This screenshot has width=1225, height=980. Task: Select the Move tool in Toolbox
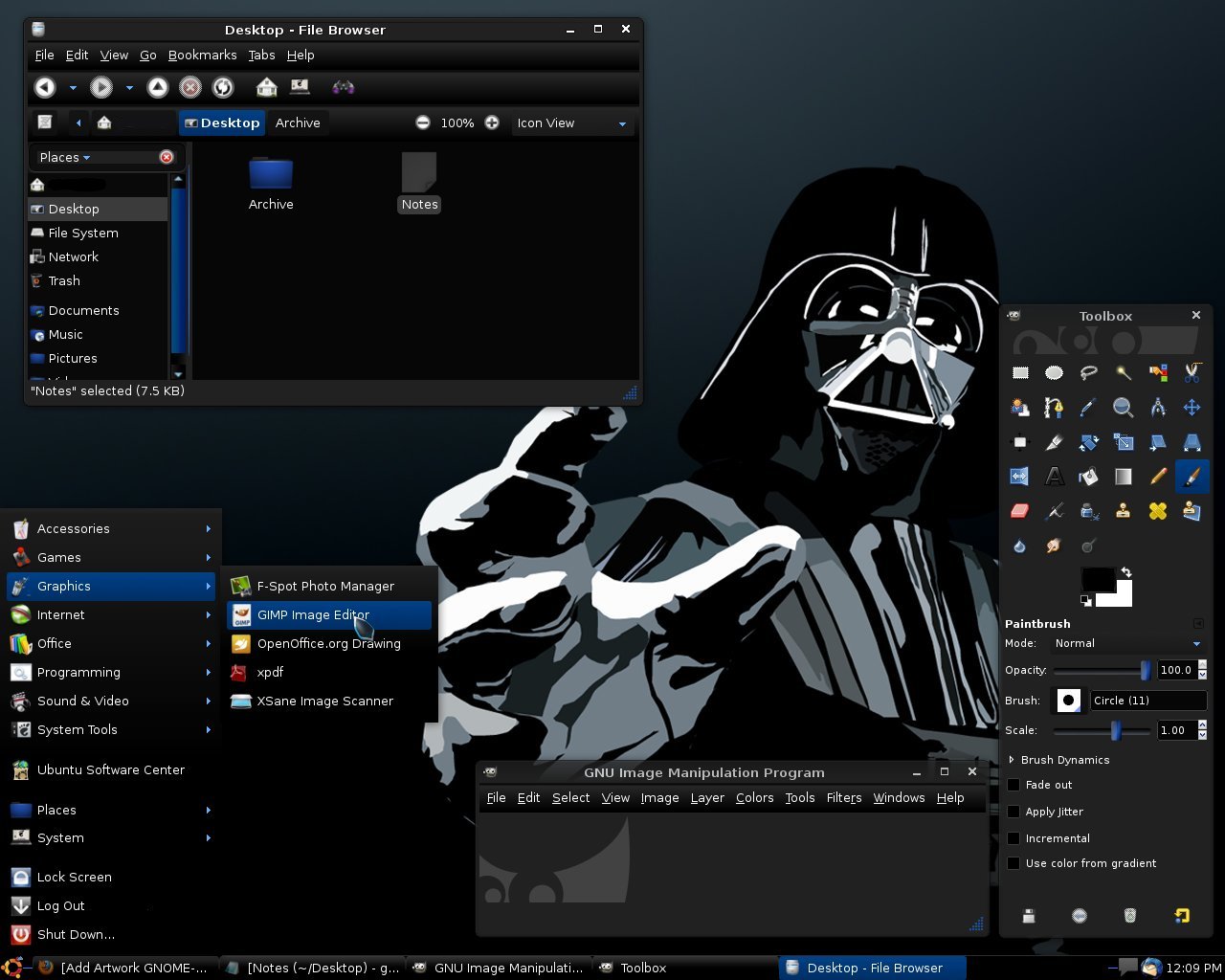pos(1192,408)
